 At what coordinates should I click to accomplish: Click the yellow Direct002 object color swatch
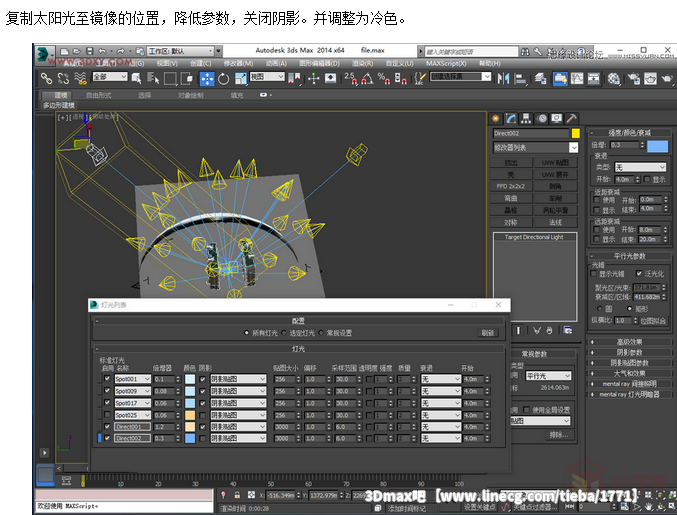point(575,133)
